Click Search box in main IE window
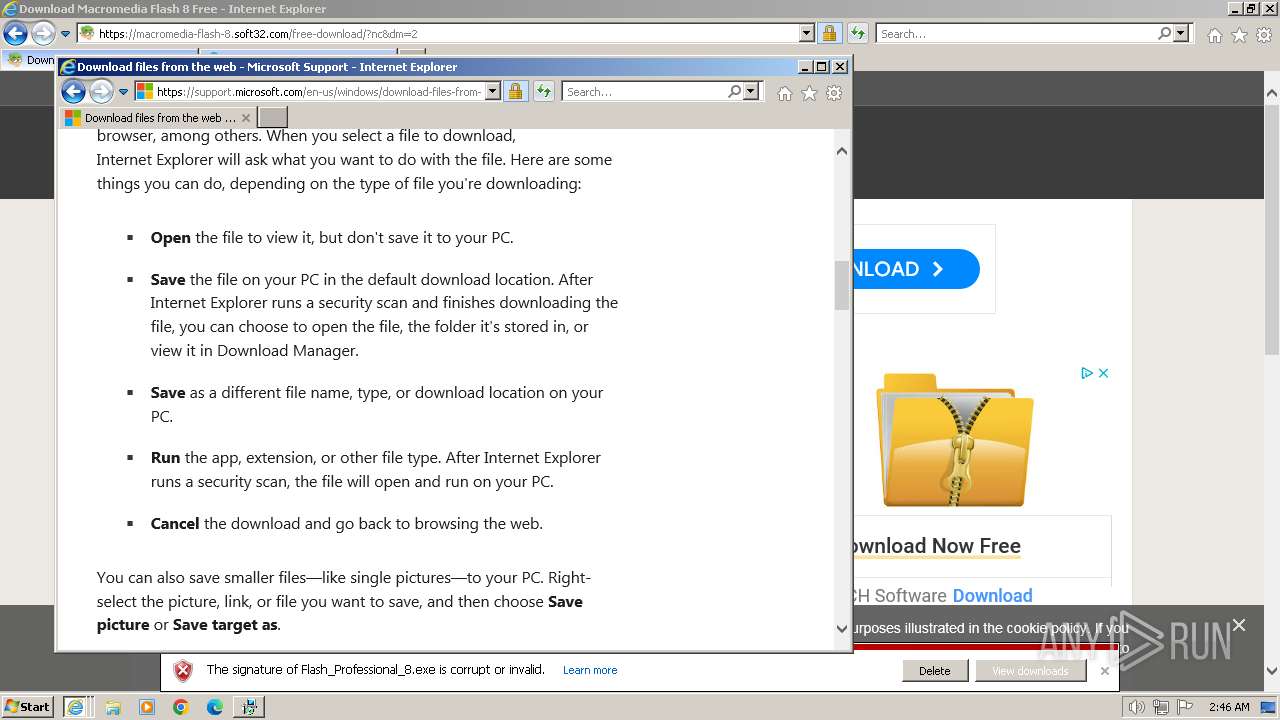The height and width of the screenshot is (720, 1280). 1016,34
